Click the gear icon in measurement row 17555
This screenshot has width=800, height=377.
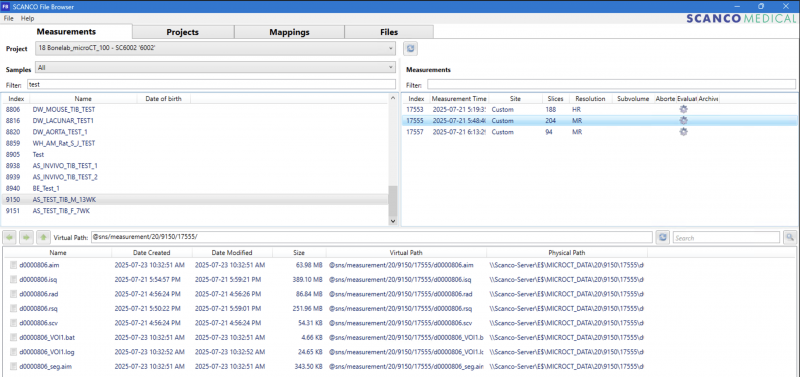coord(683,121)
